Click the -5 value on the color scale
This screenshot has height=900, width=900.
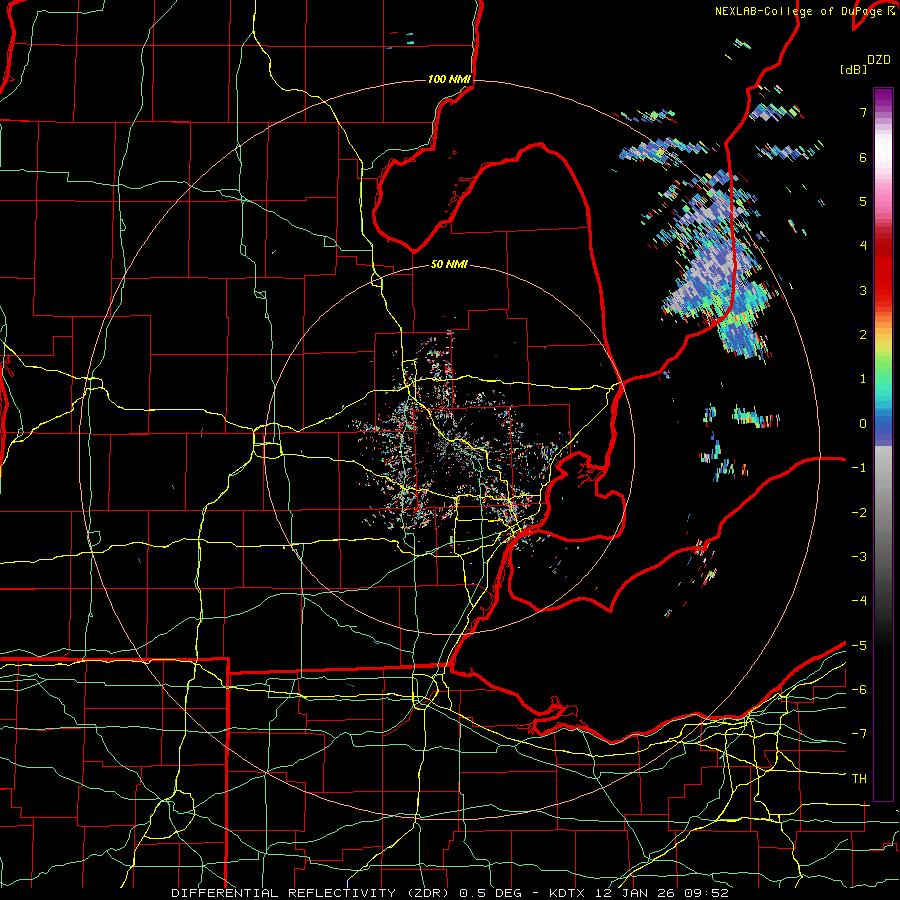point(859,645)
